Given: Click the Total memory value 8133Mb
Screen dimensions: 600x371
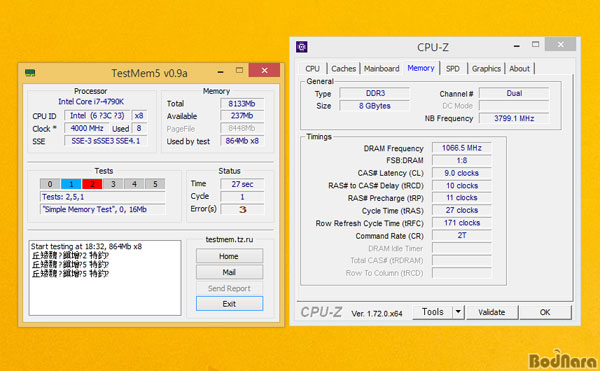Looking at the screenshot, I should click(x=242, y=104).
